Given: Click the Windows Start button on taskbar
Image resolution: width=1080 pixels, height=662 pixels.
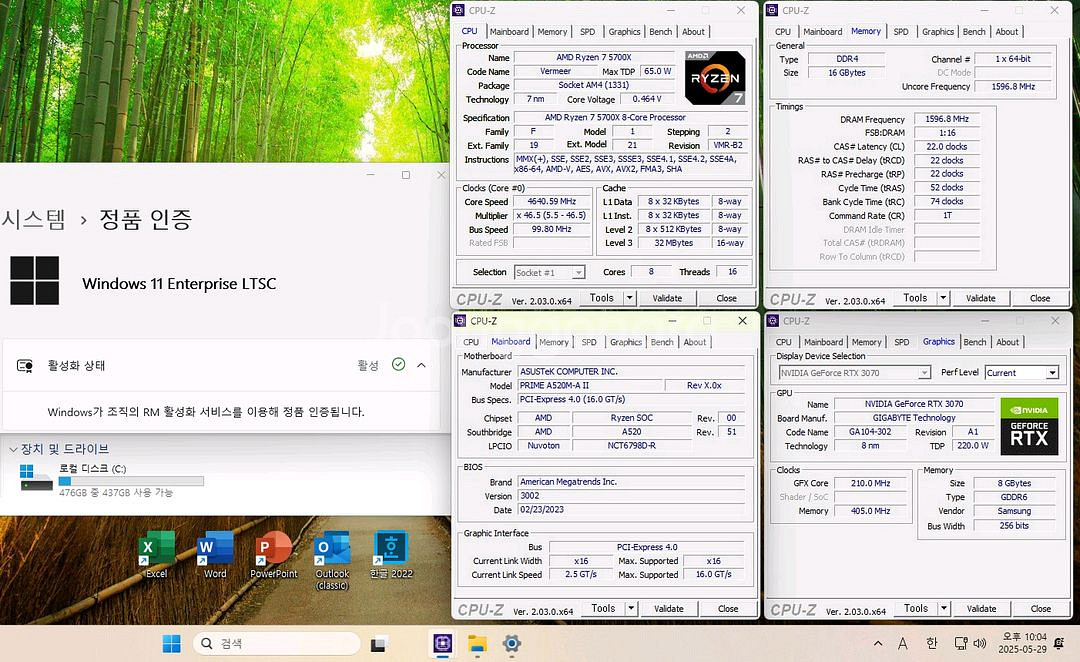Looking at the screenshot, I should 172,643.
